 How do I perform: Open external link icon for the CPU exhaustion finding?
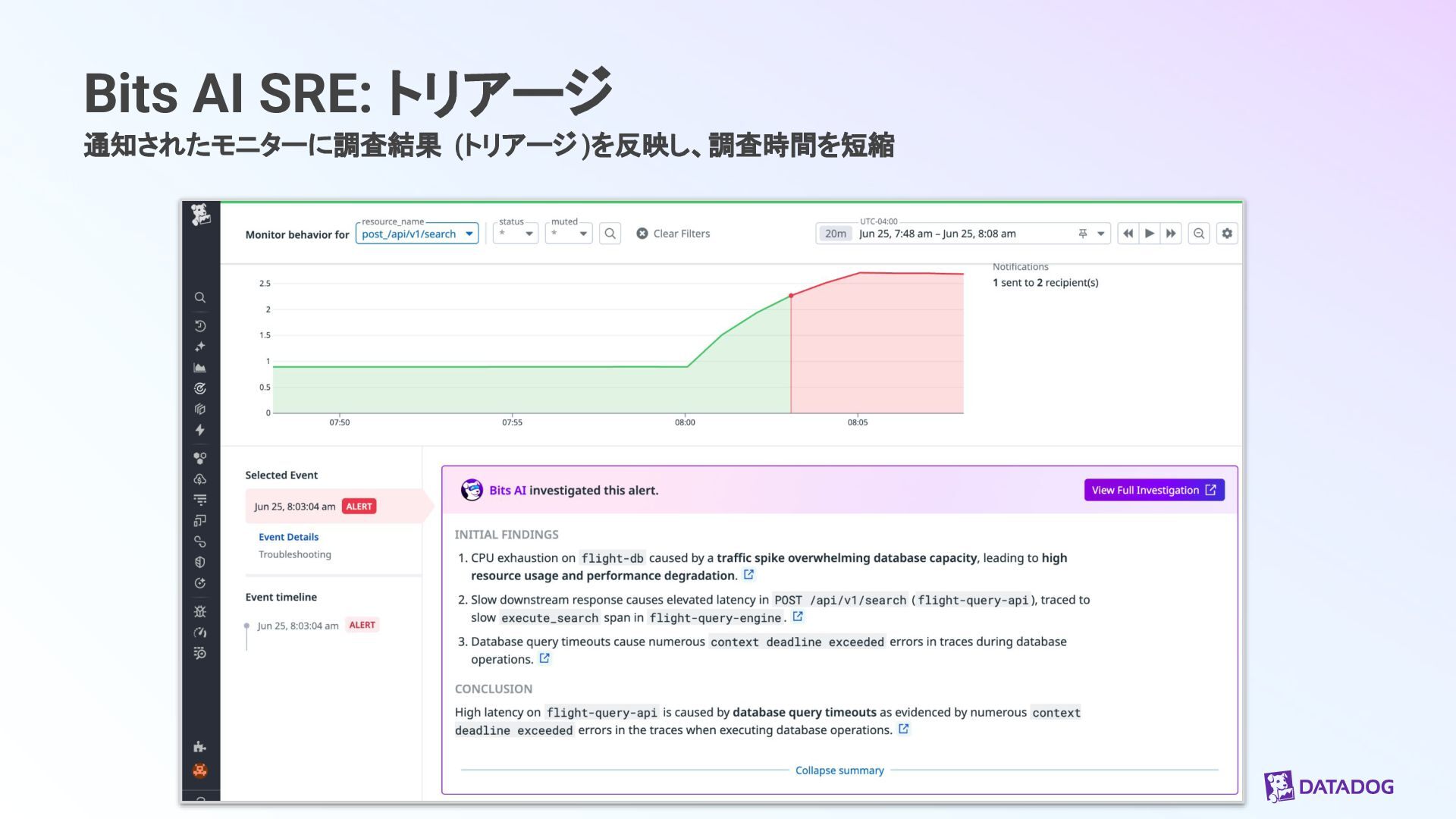coord(748,575)
